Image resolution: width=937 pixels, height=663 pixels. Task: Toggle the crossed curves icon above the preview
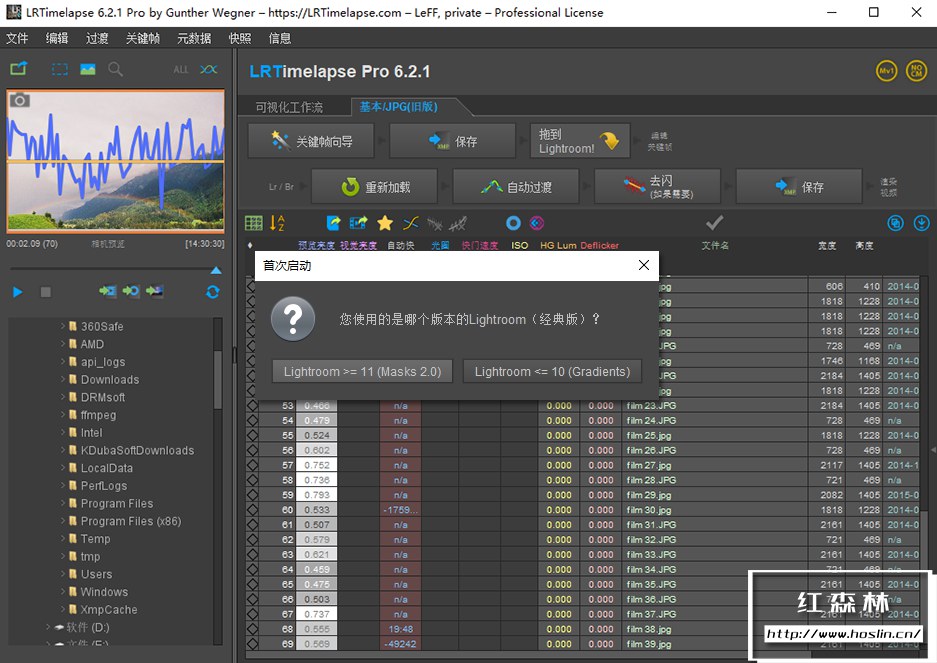point(209,70)
